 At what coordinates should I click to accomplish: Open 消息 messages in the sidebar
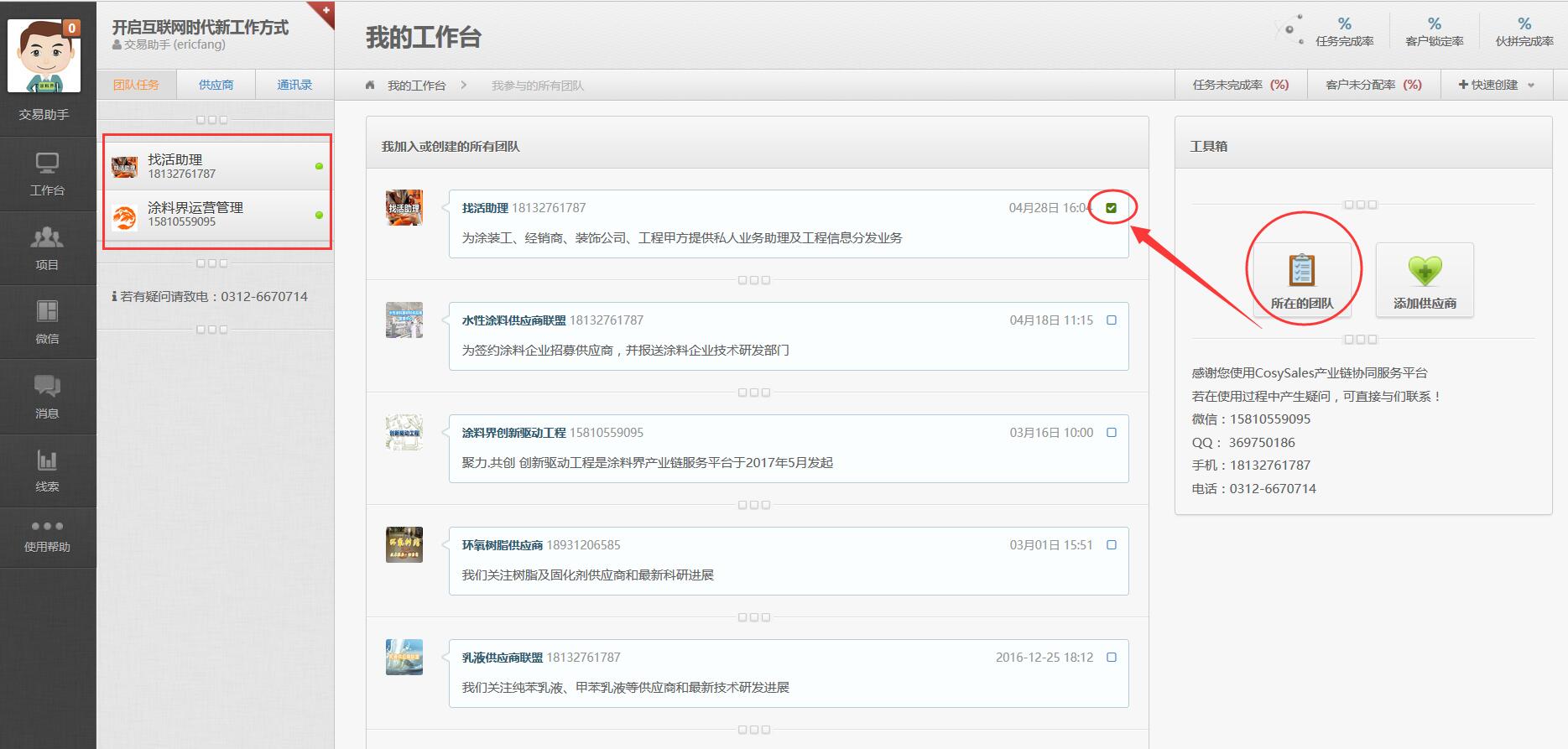pyautogui.click(x=47, y=396)
